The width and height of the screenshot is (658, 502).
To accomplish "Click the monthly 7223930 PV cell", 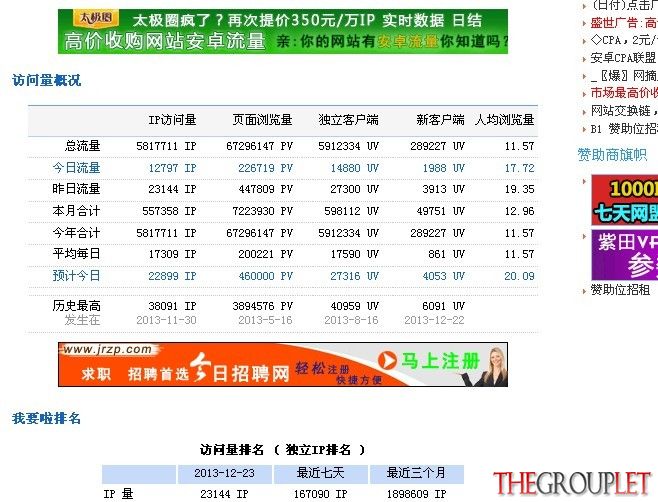I will (262, 211).
